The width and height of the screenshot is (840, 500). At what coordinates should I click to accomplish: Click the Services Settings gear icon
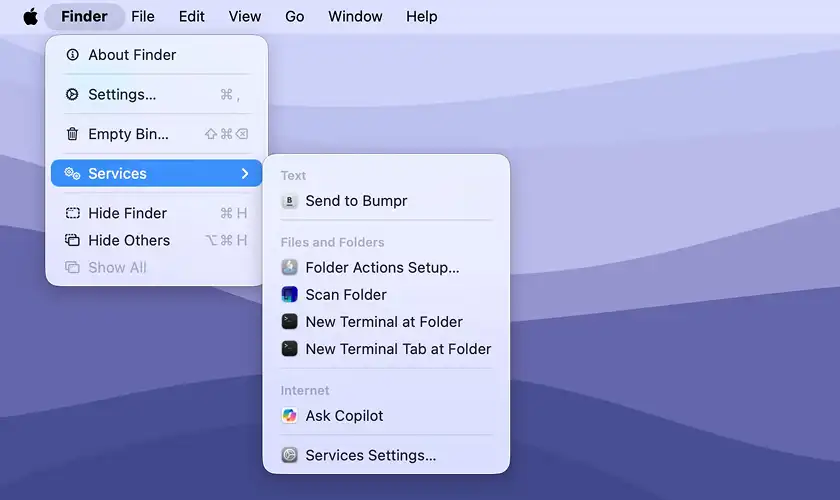coord(289,455)
